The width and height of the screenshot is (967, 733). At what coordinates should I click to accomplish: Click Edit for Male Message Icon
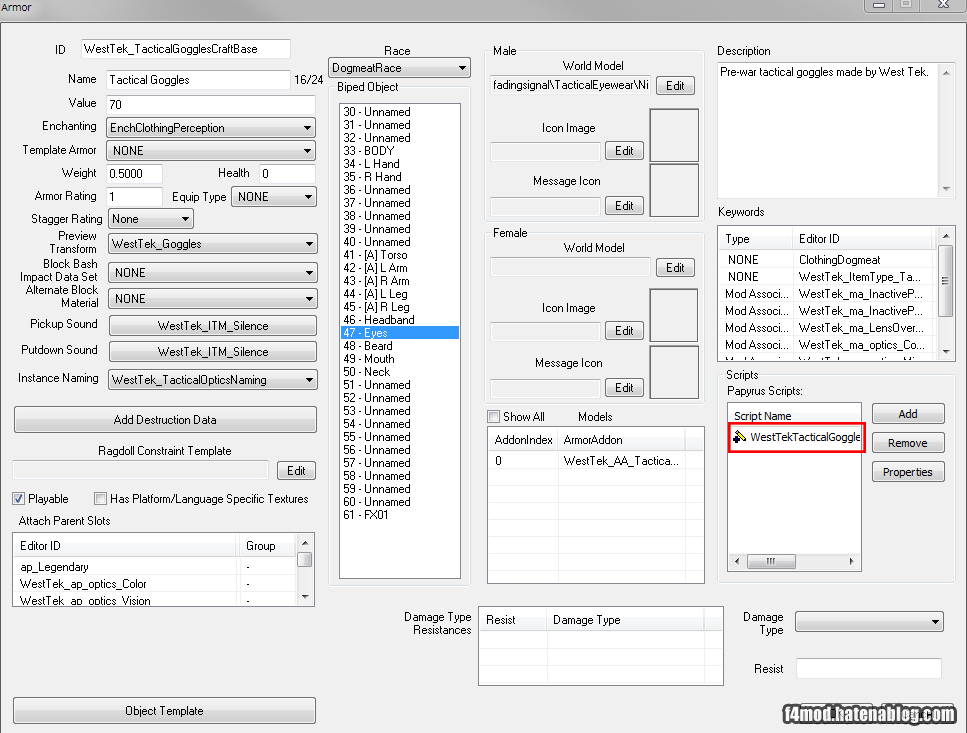click(x=624, y=206)
